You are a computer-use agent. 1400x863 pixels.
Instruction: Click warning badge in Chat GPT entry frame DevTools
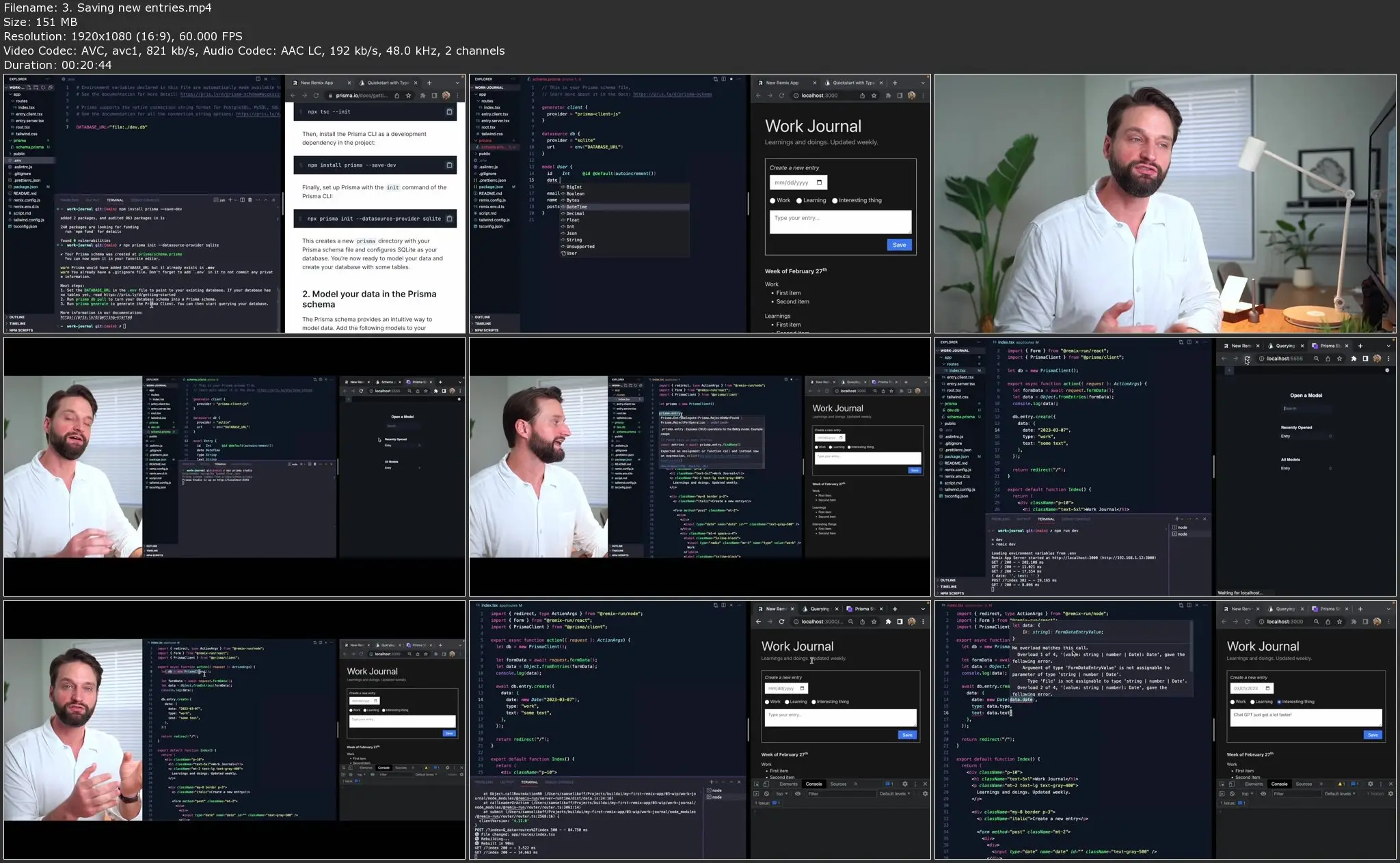1341,784
